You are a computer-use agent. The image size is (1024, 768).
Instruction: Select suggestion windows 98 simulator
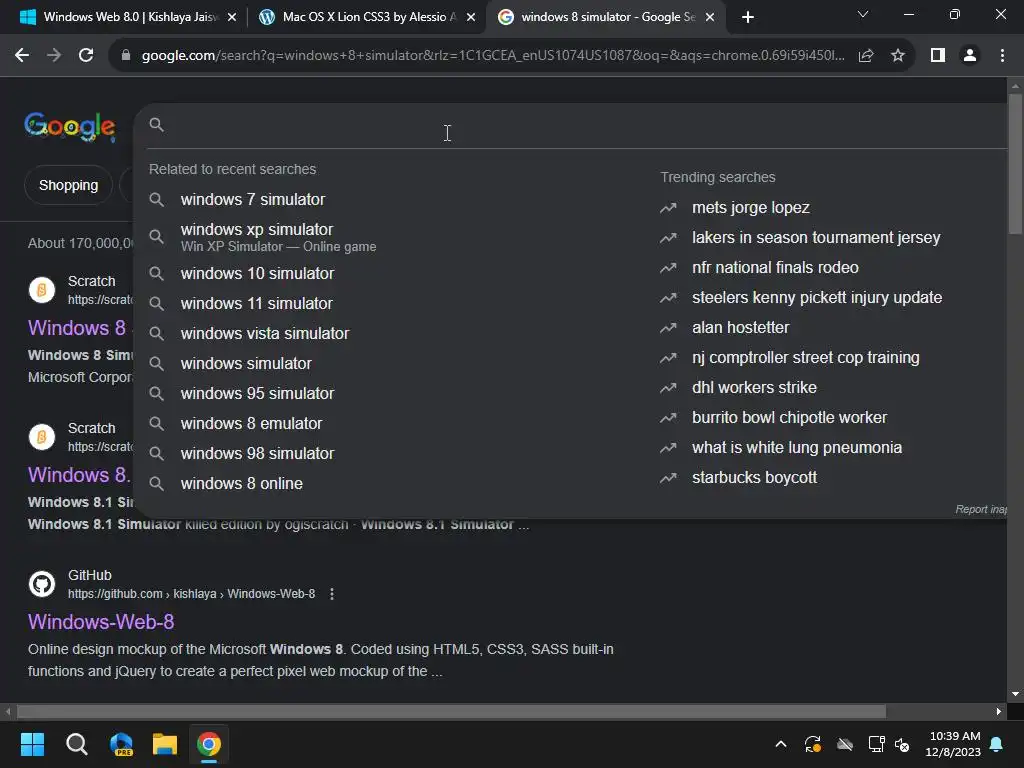(257, 453)
